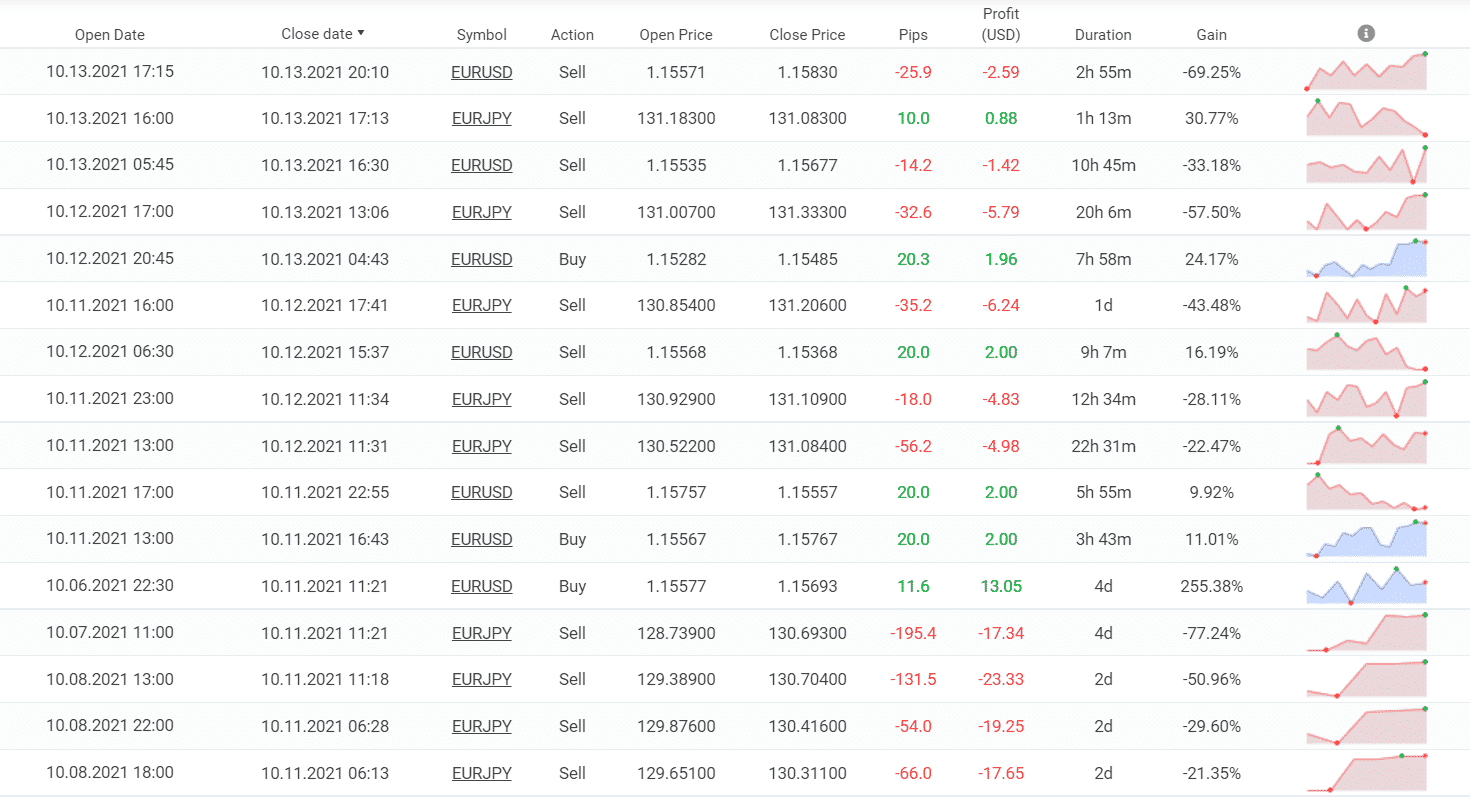Screen dimensions: 1470x797
Task: Select the duration value 1h 13m
Action: (x=1103, y=118)
